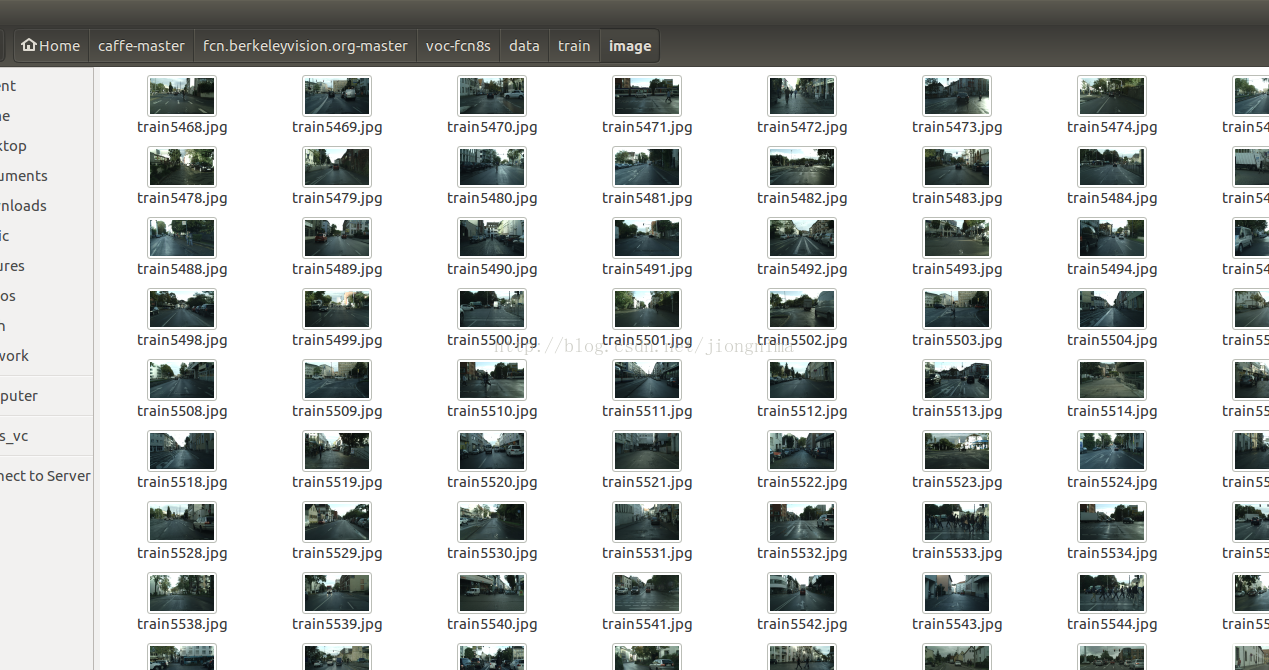Select train5482.jpg thumbnail

[x=802, y=167]
